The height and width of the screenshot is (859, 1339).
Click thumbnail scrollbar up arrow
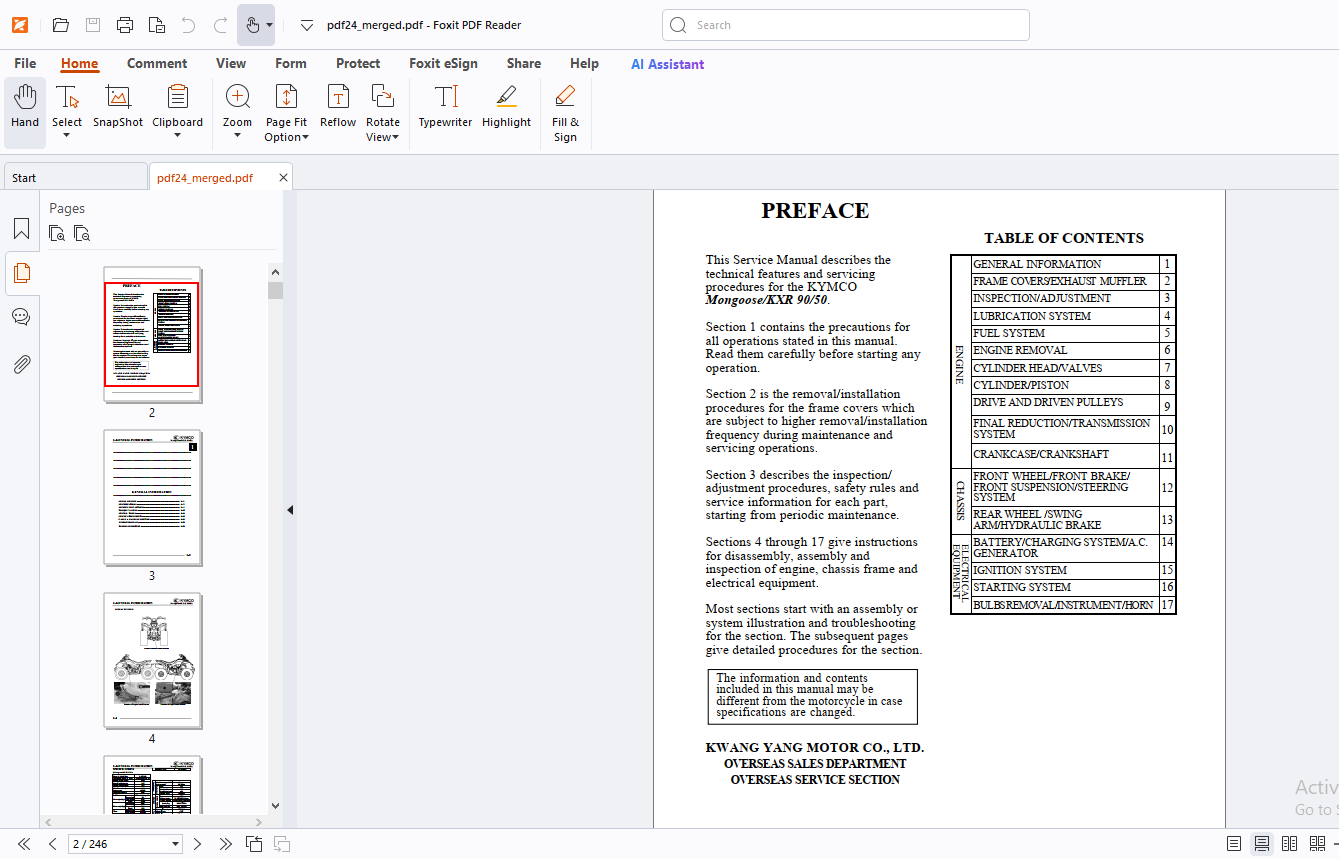point(275,270)
